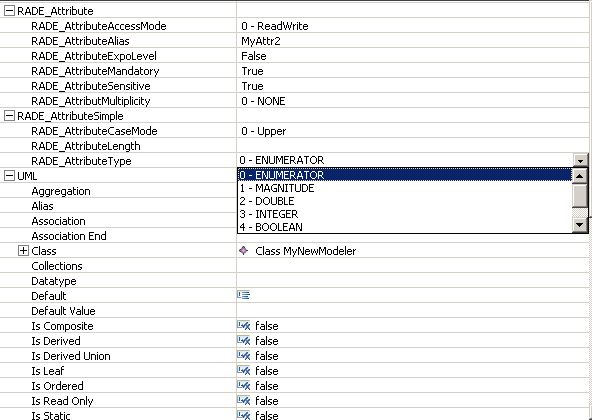Toggle the Is Static false value
Viewport: 592px width, 420px height.
(x=267, y=415)
